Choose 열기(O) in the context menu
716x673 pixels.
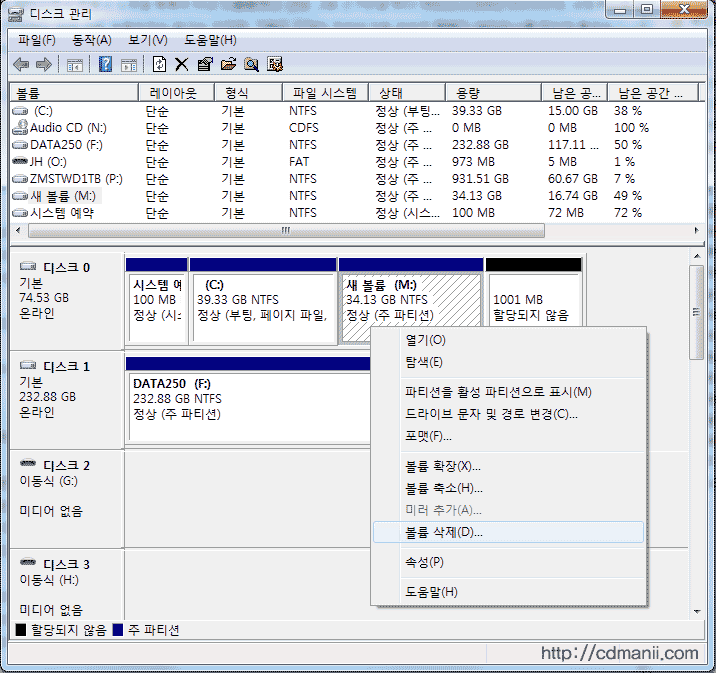pyautogui.click(x=508, y=340)
